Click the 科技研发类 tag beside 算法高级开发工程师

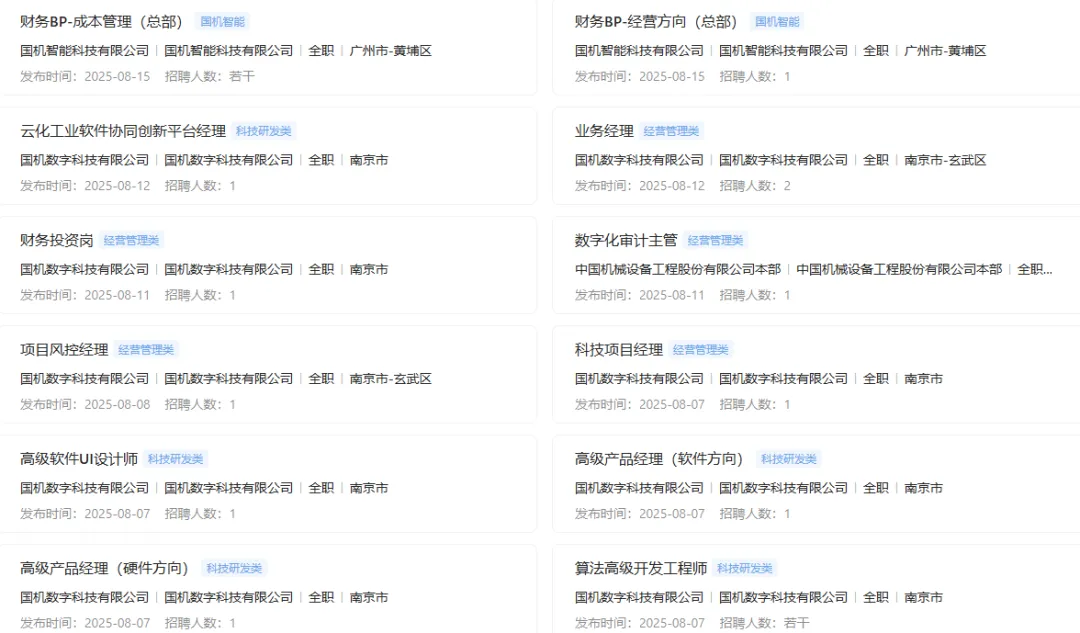(x=745, y=568)
